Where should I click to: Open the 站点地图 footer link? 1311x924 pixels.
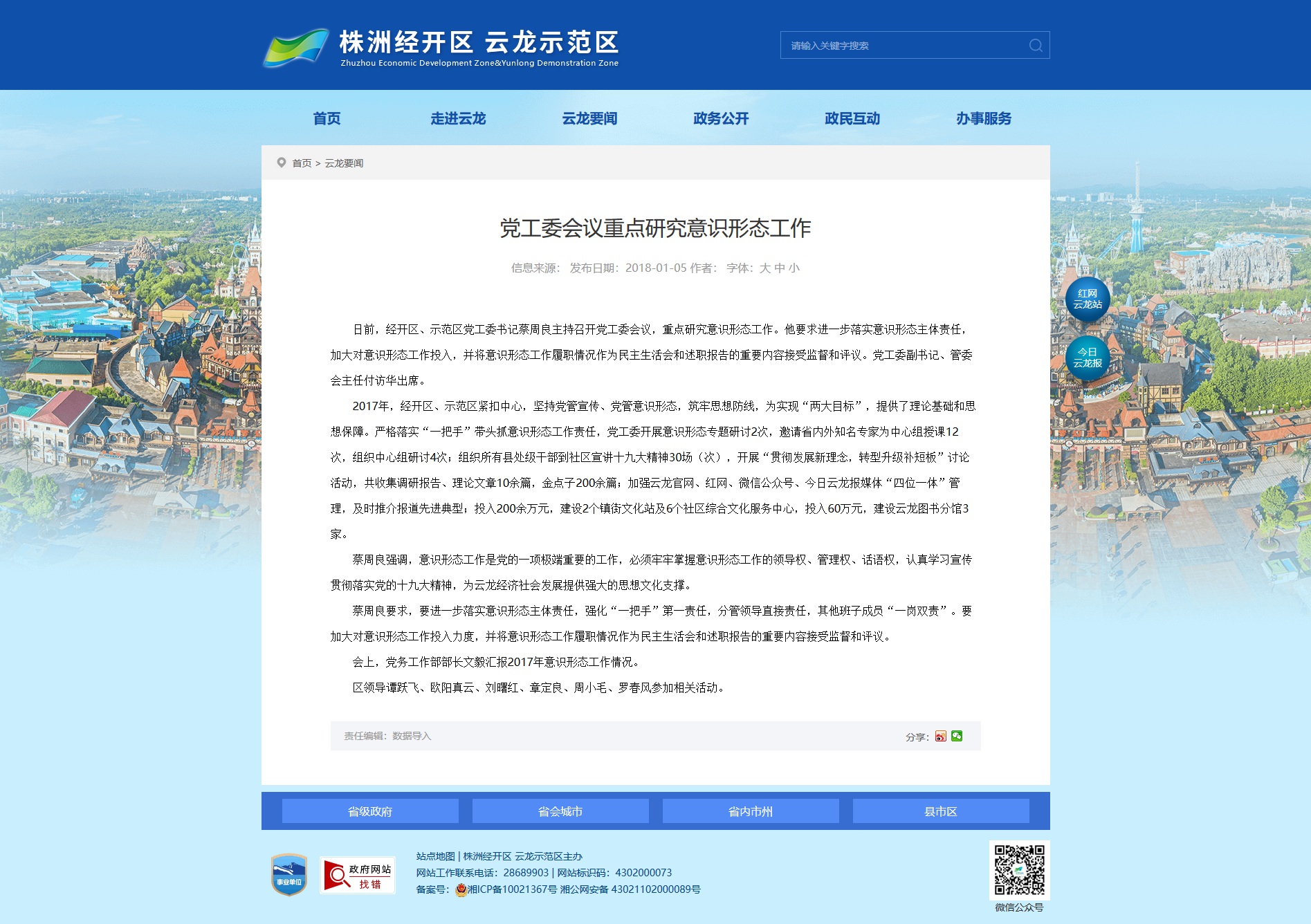[435, 856]
